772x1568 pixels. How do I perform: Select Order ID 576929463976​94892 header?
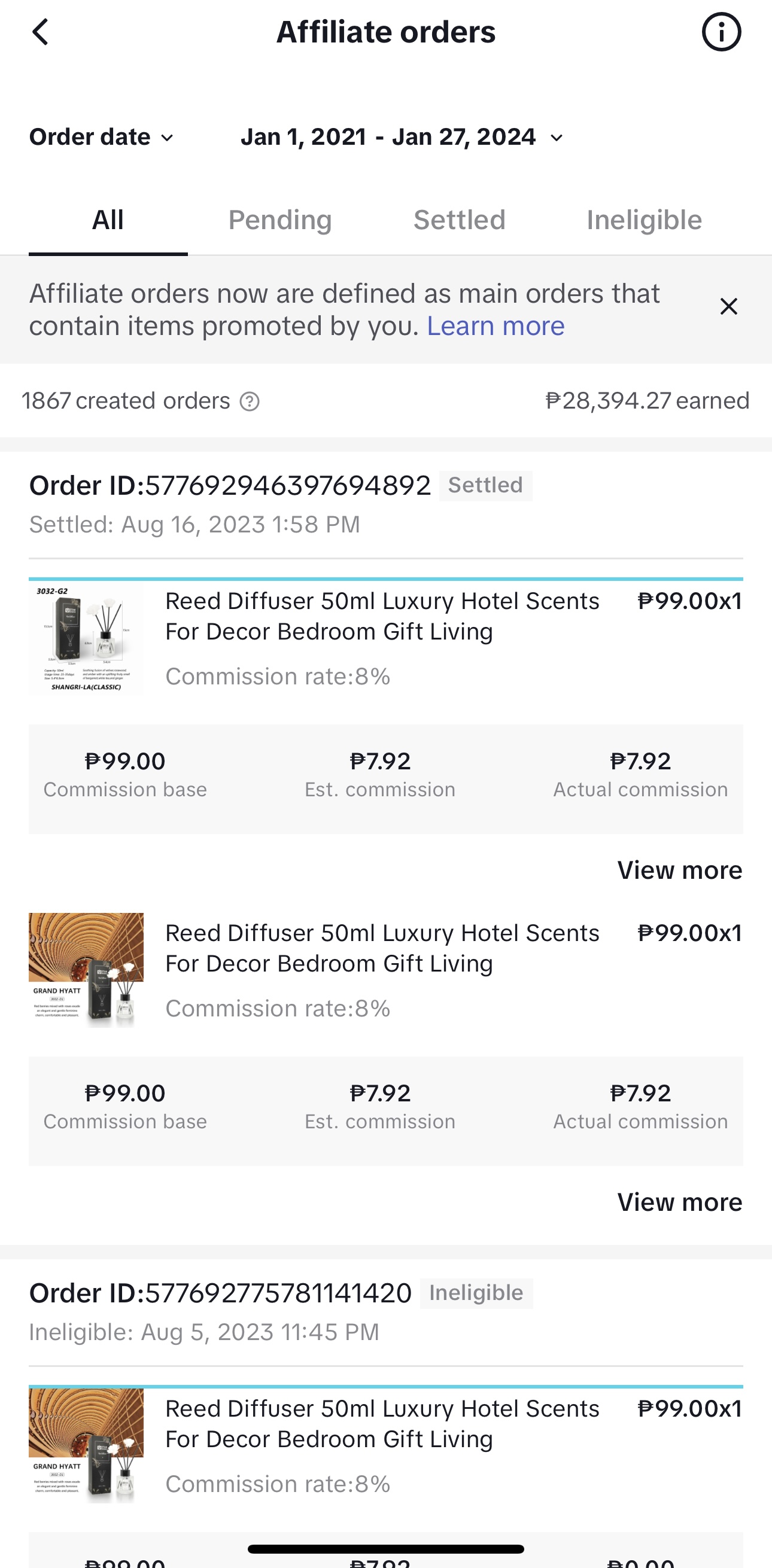point(230,486)
